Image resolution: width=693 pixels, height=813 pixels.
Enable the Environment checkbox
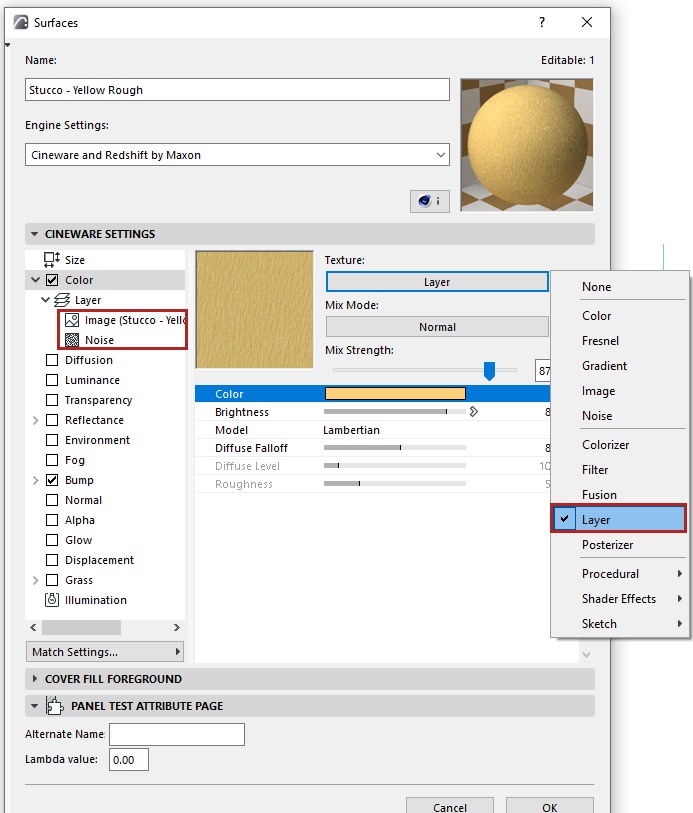pyautogui.click(x=52, y=440)
